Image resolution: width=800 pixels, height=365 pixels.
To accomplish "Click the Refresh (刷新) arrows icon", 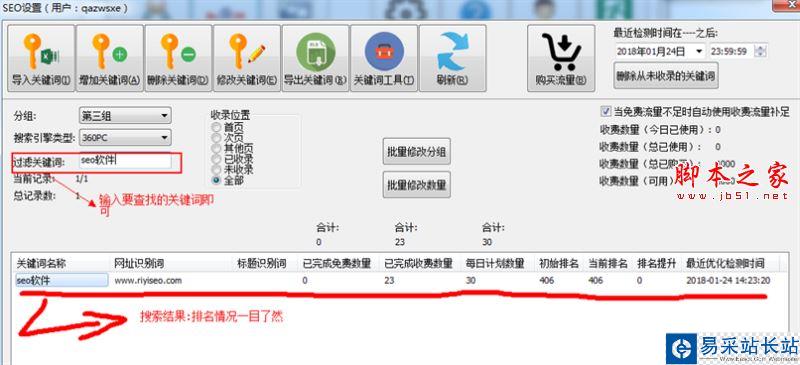I will tap(453, 58).
